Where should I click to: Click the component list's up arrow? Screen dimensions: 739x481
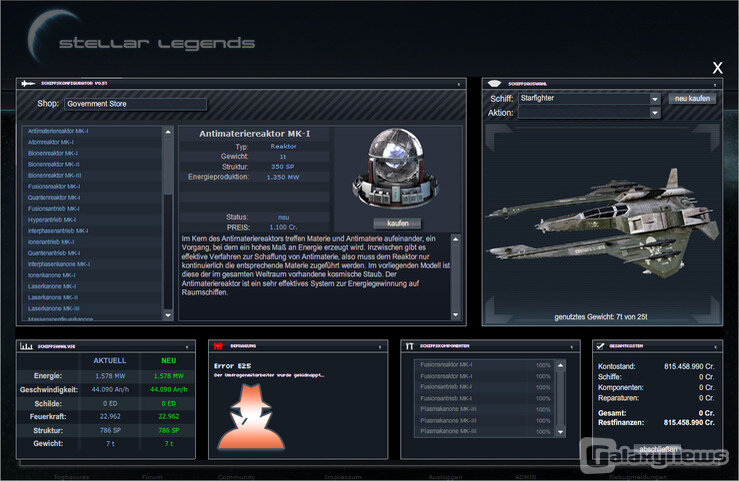[x=168, y=132]
